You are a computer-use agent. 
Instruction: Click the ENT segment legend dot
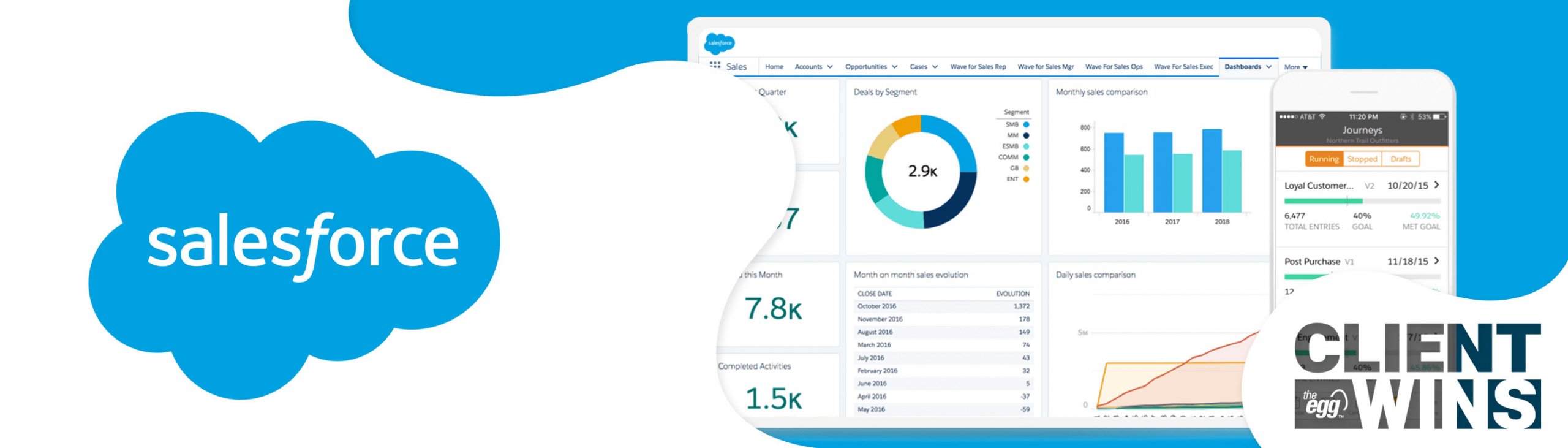click(1027, 179)
